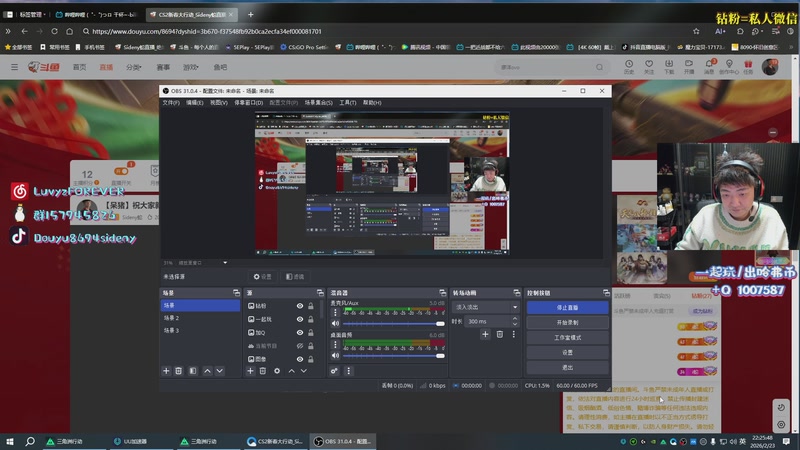The height and width of the screenshot is (450, 800).
Task: Show the hidden 当前节目 source
Action: (300, 346)
